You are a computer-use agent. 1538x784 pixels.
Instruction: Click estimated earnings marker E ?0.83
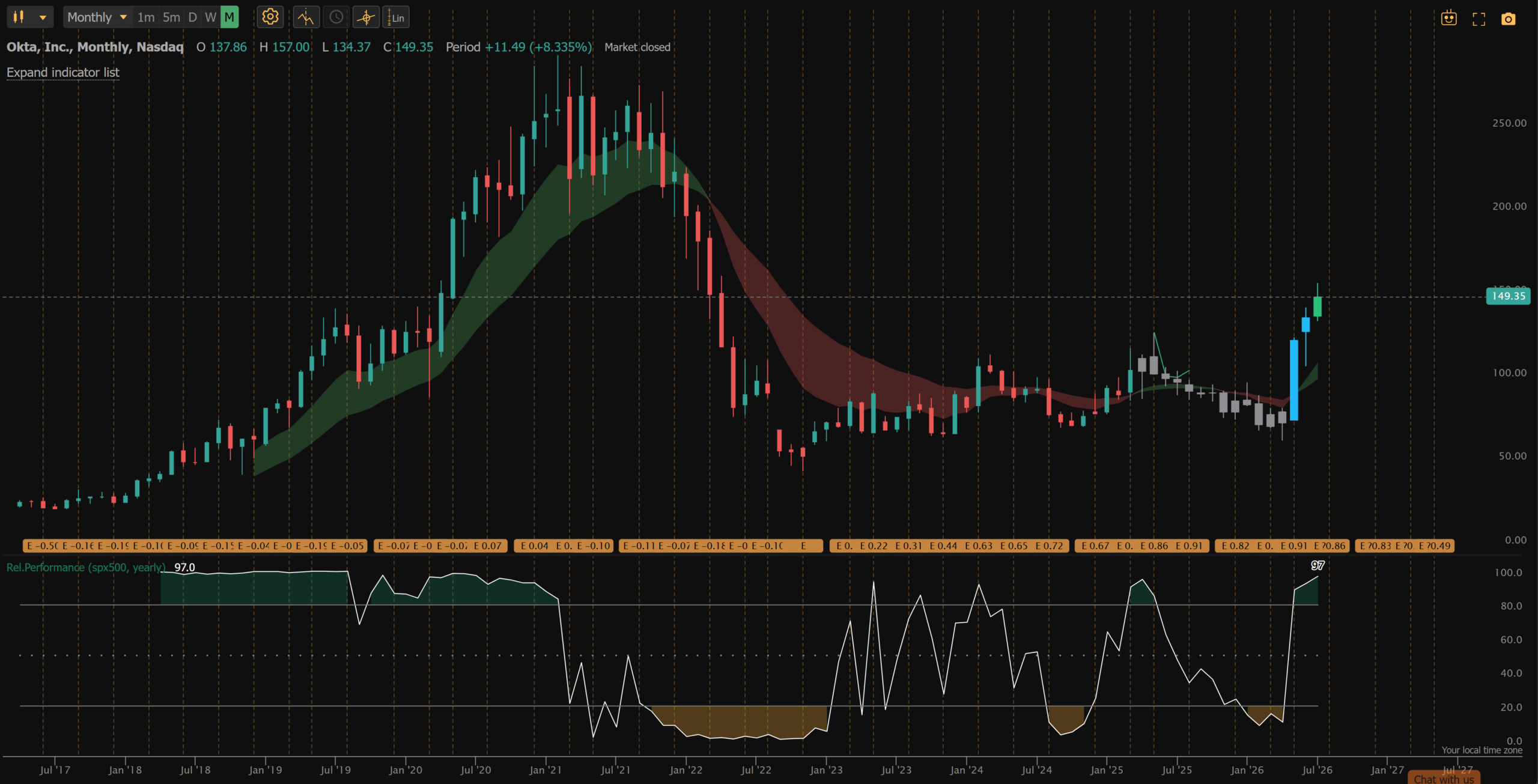pyautogui.click(x=1375, y=545)
